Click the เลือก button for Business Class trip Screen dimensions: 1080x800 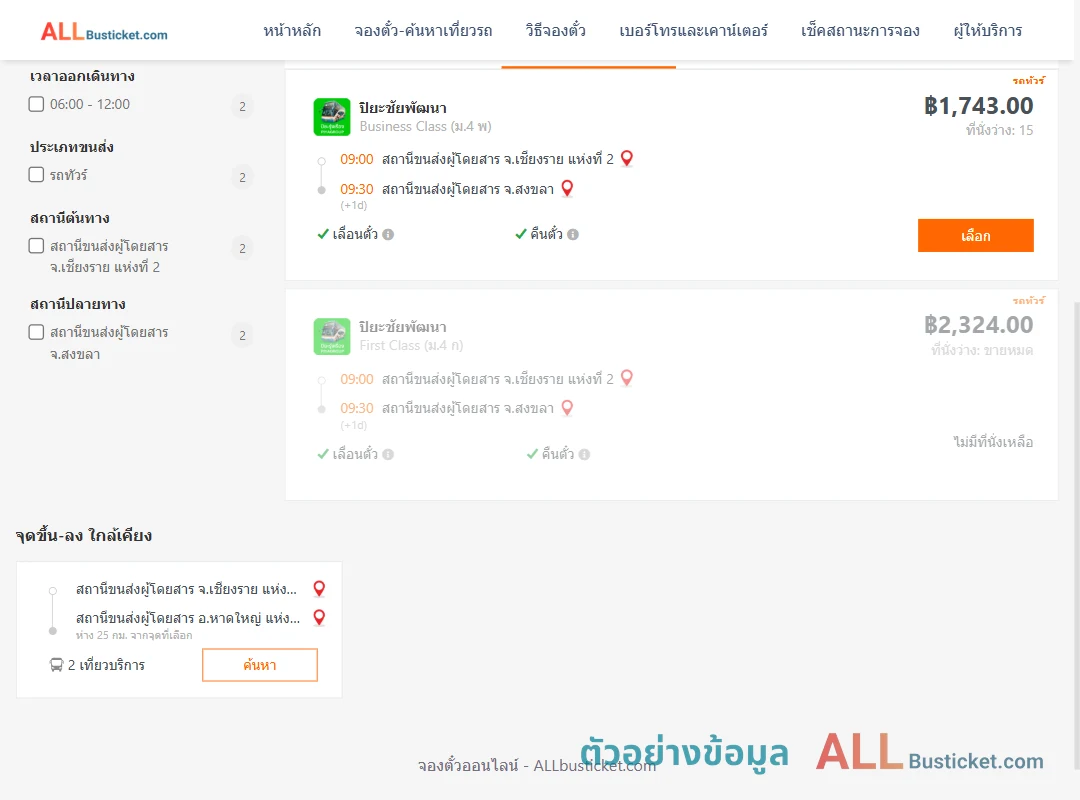click(x=975, y=236)
